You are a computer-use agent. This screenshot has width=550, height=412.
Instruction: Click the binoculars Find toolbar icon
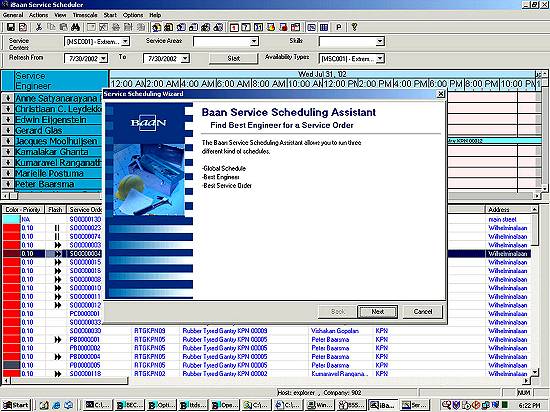76,27
